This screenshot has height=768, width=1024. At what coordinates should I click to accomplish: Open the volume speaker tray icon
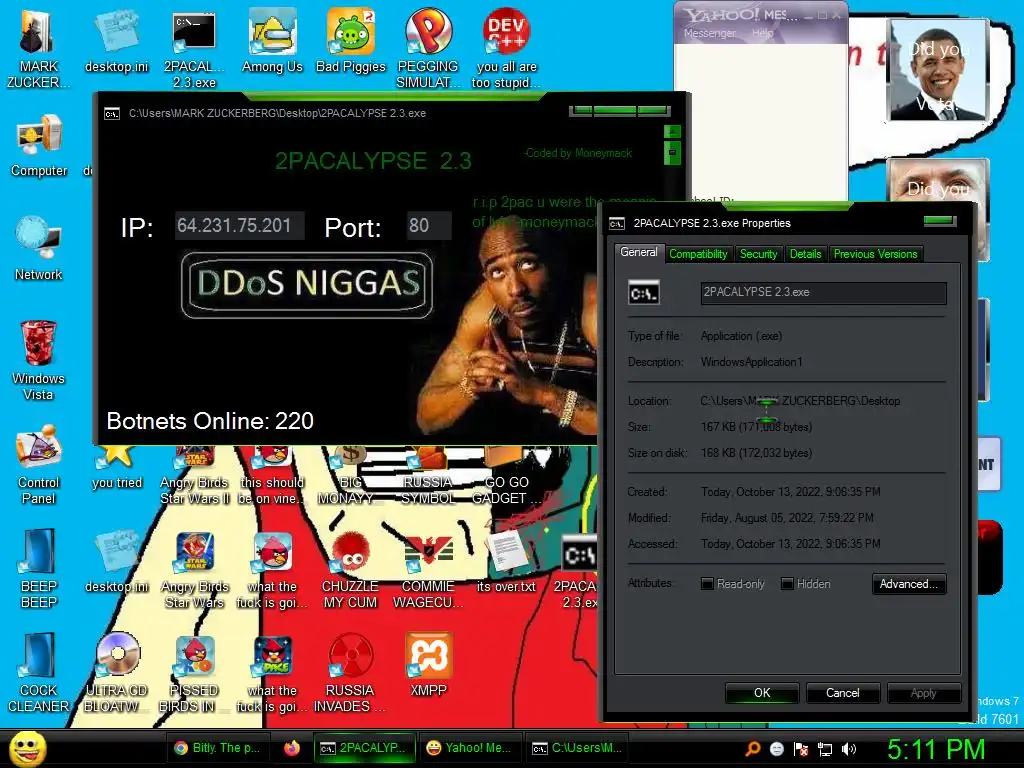(x=849, y=749)
